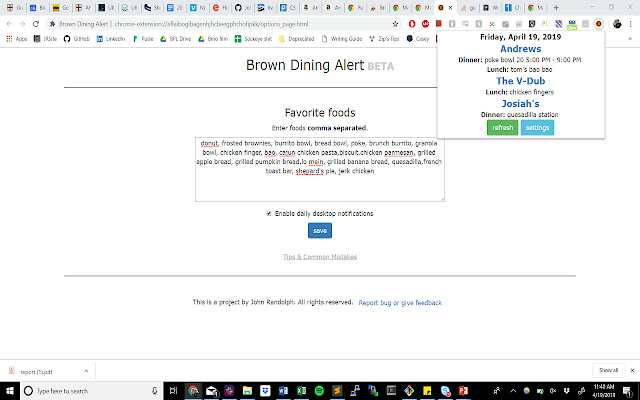
Task: Open File Explorer from the taskbar
Action: pos(247,391)
